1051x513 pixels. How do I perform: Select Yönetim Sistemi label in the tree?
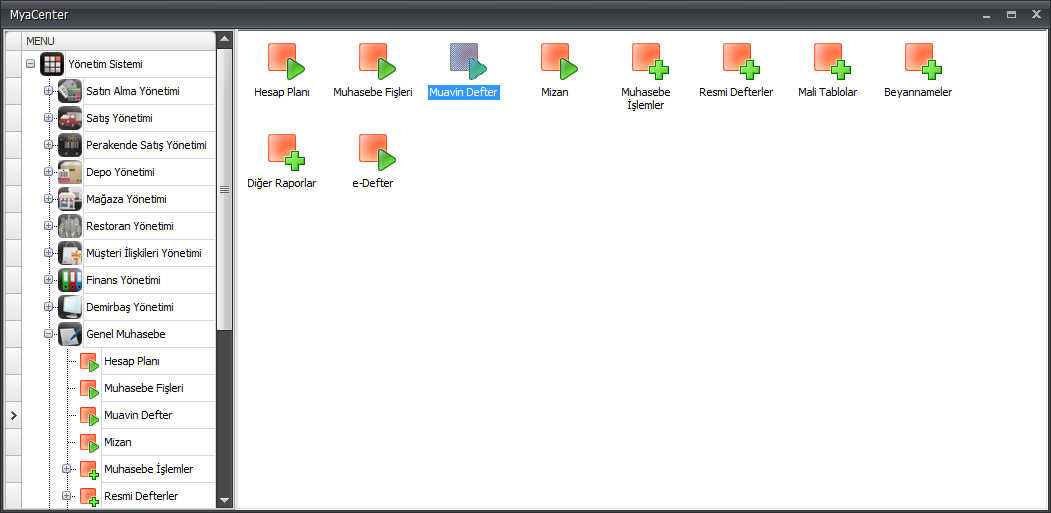(x=105, y=64)
